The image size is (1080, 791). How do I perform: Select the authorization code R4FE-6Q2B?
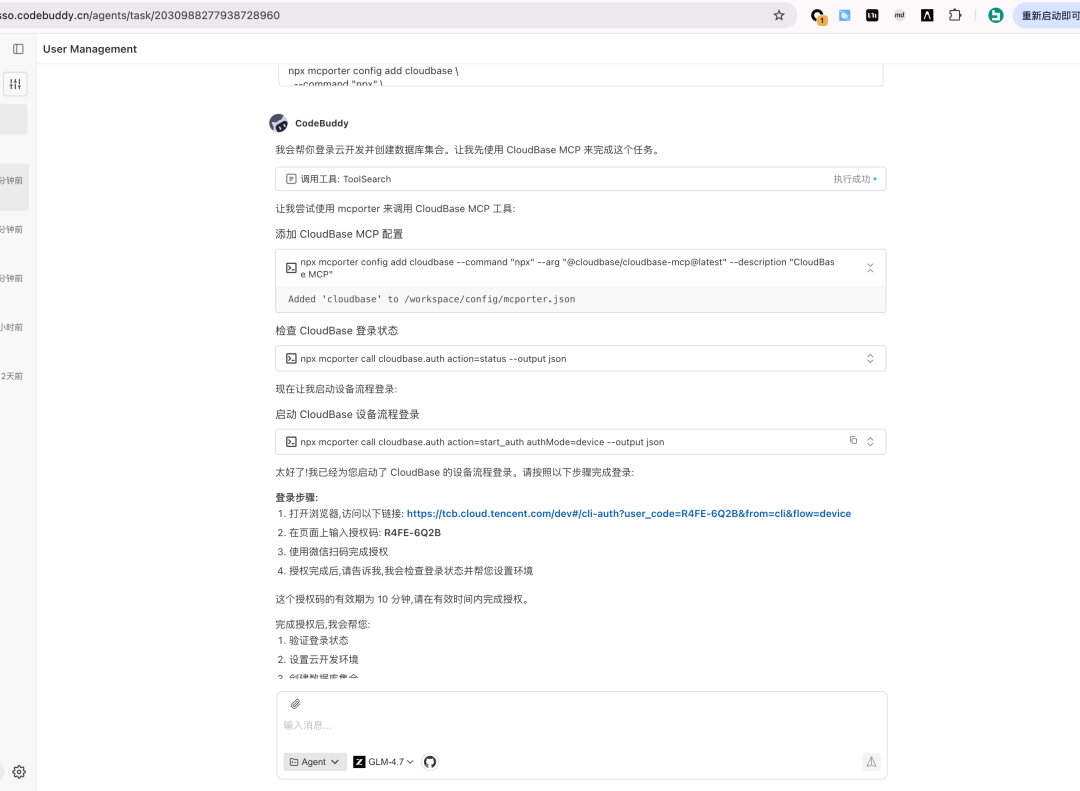tap(412, 533)
